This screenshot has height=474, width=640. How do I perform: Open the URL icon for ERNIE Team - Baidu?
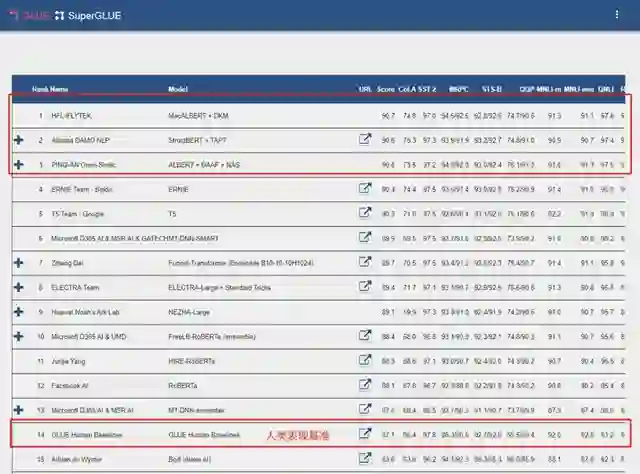tap(365, 188)
